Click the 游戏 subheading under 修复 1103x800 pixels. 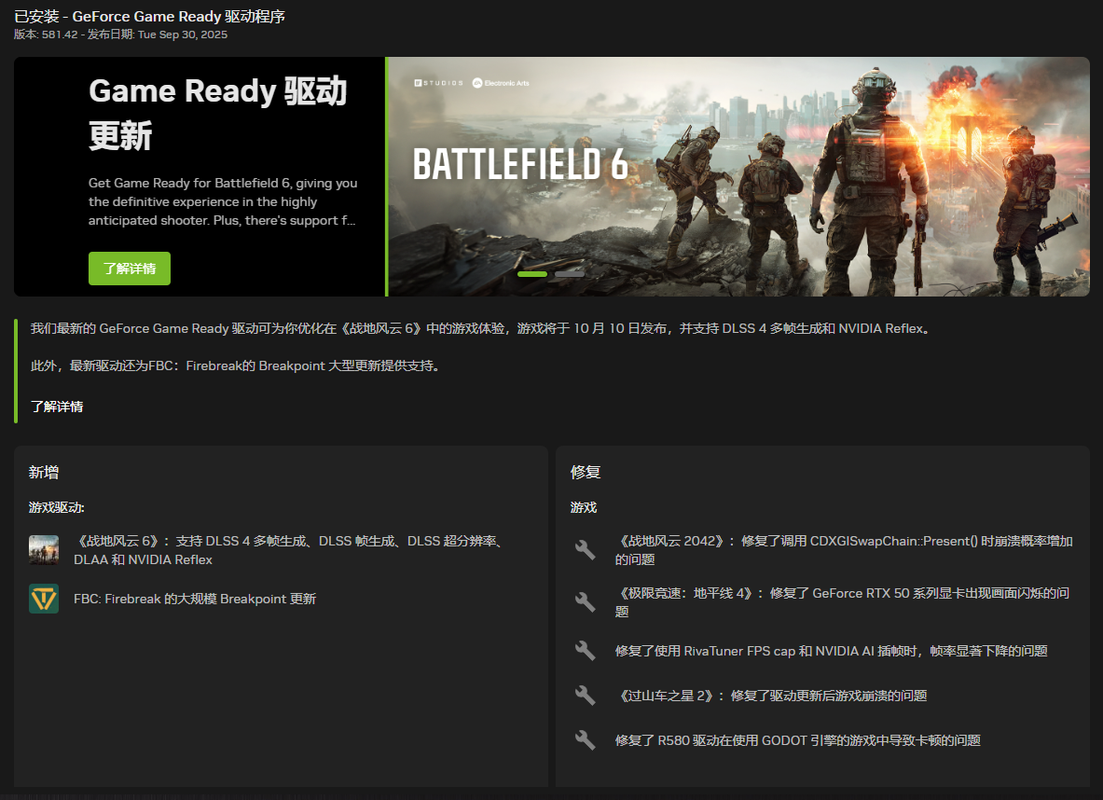pos(583,507)
